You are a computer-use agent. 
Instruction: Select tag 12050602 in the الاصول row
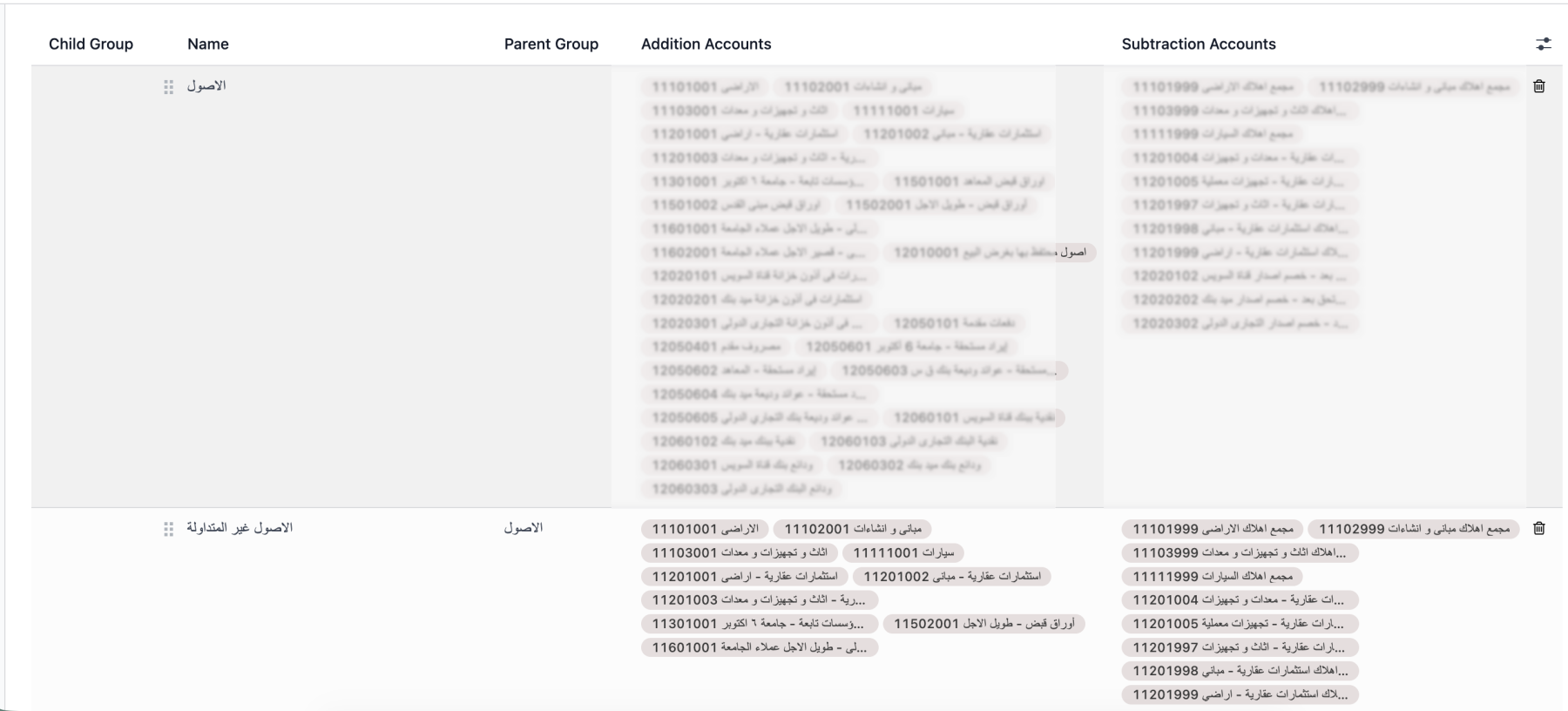point(733,370)
